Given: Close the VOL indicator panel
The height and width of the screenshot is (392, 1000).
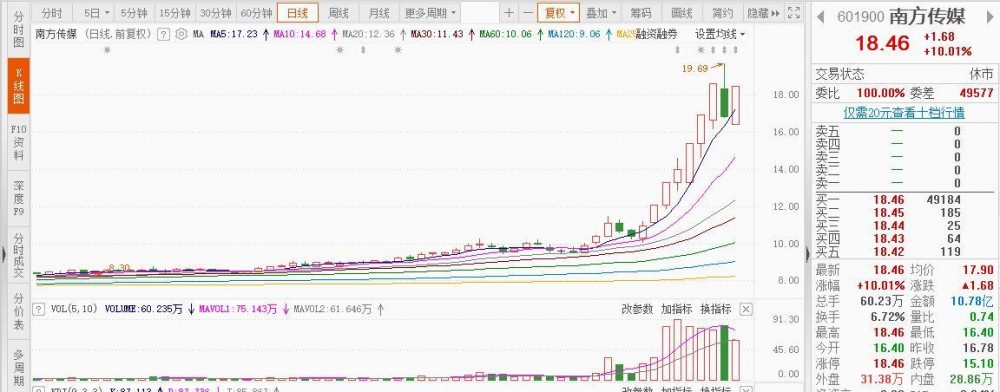Looking at the screenshot, I should click(x=746, y=309).
